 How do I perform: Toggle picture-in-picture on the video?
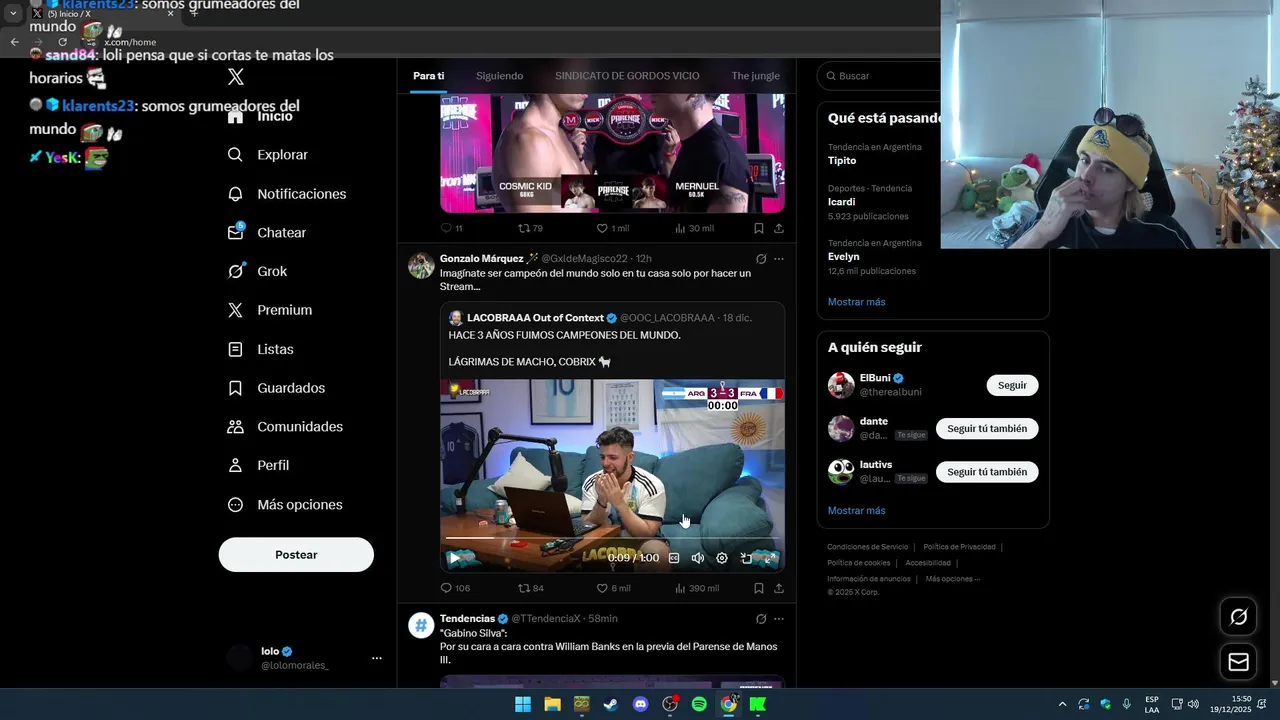pos(746,558)
